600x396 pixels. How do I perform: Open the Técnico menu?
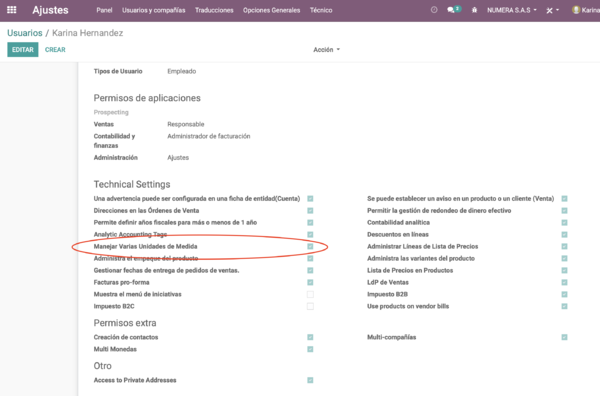tap(321, 10)
